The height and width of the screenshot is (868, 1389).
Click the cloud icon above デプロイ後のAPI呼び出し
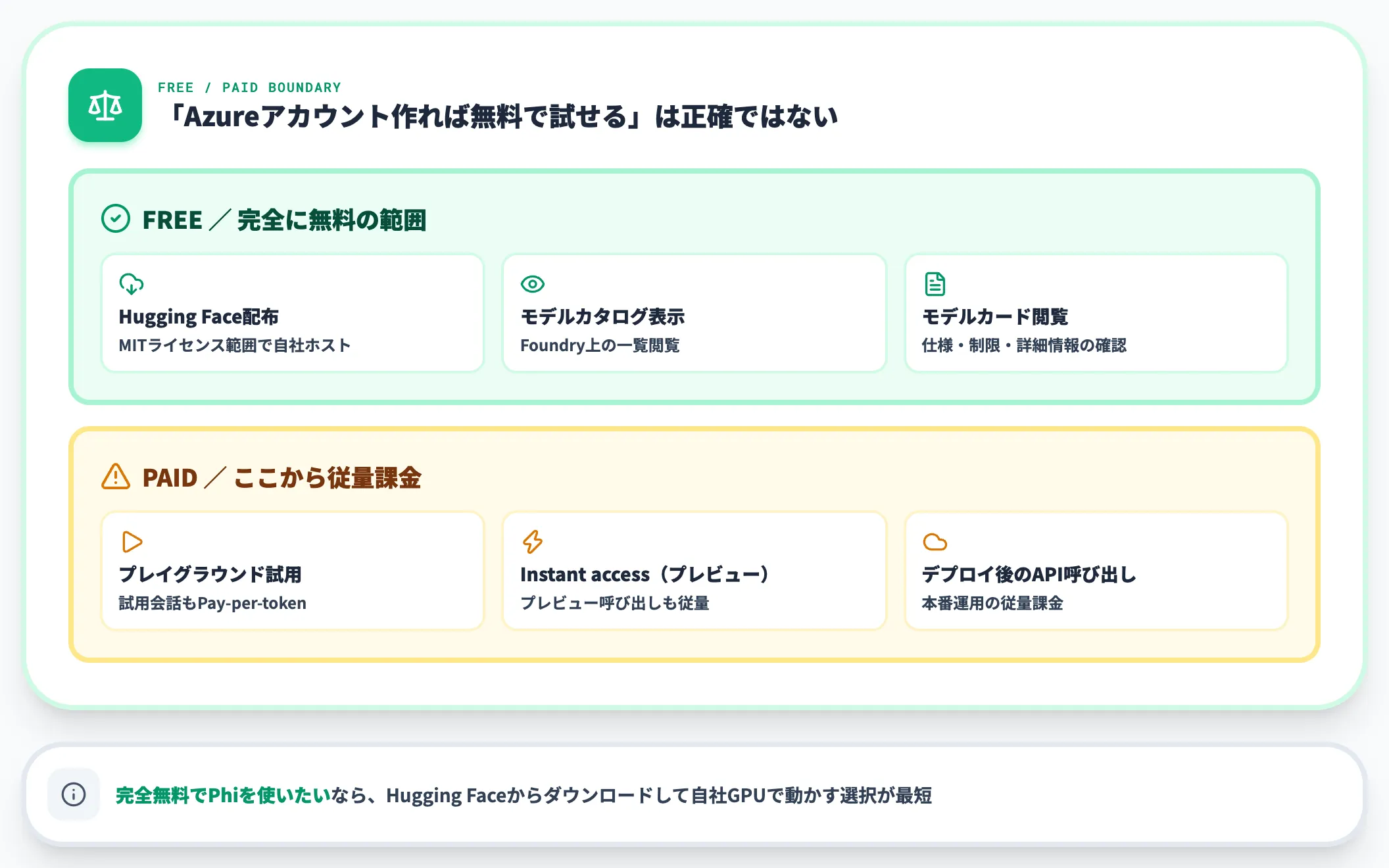click(935, 542)
